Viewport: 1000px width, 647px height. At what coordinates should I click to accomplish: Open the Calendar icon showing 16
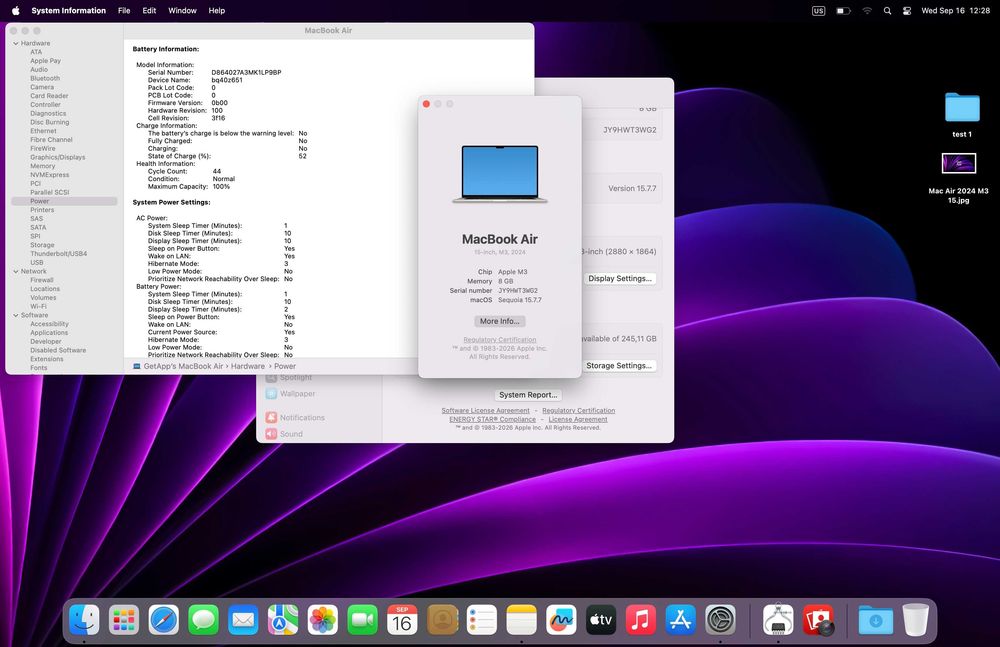[x=402, y=619]
